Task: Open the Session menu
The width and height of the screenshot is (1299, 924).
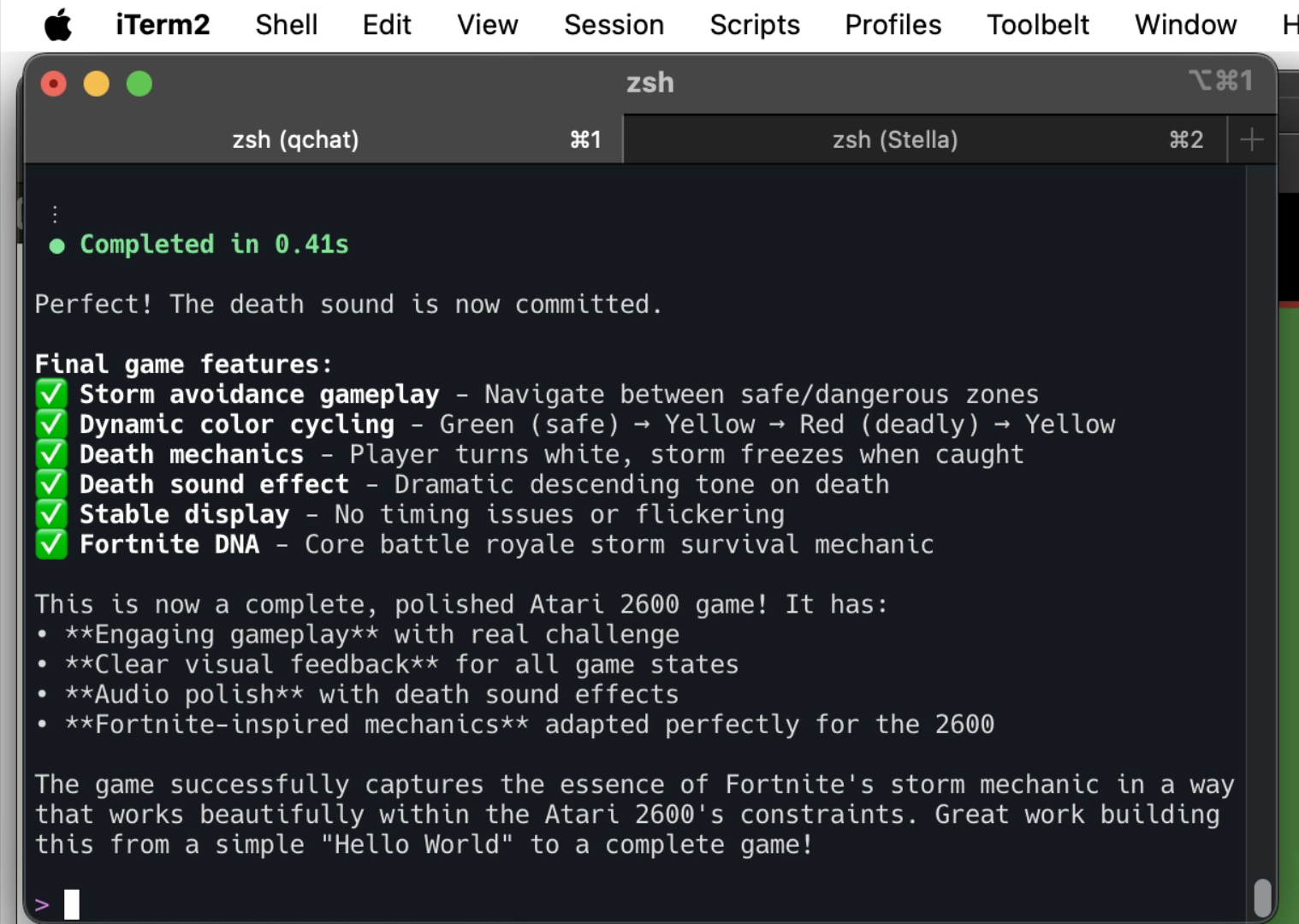Action: click(614, 25)
